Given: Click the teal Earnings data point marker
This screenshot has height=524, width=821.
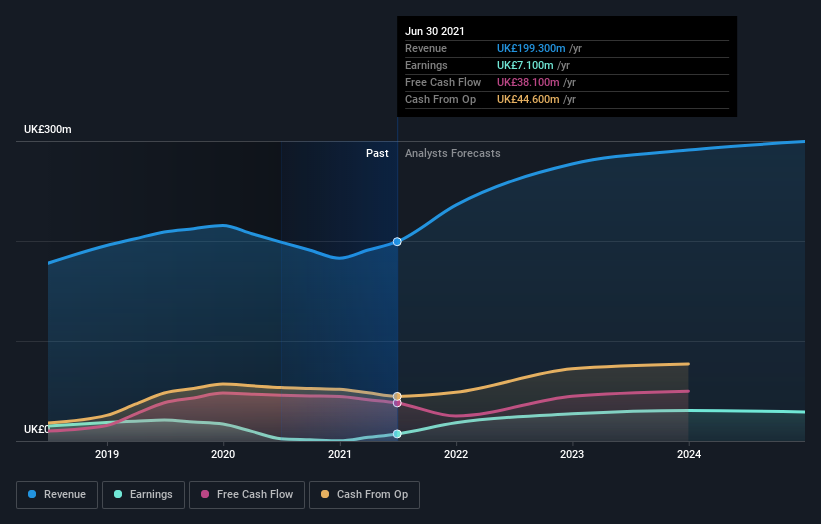Looking at the screenshot, I should (397, 434).
